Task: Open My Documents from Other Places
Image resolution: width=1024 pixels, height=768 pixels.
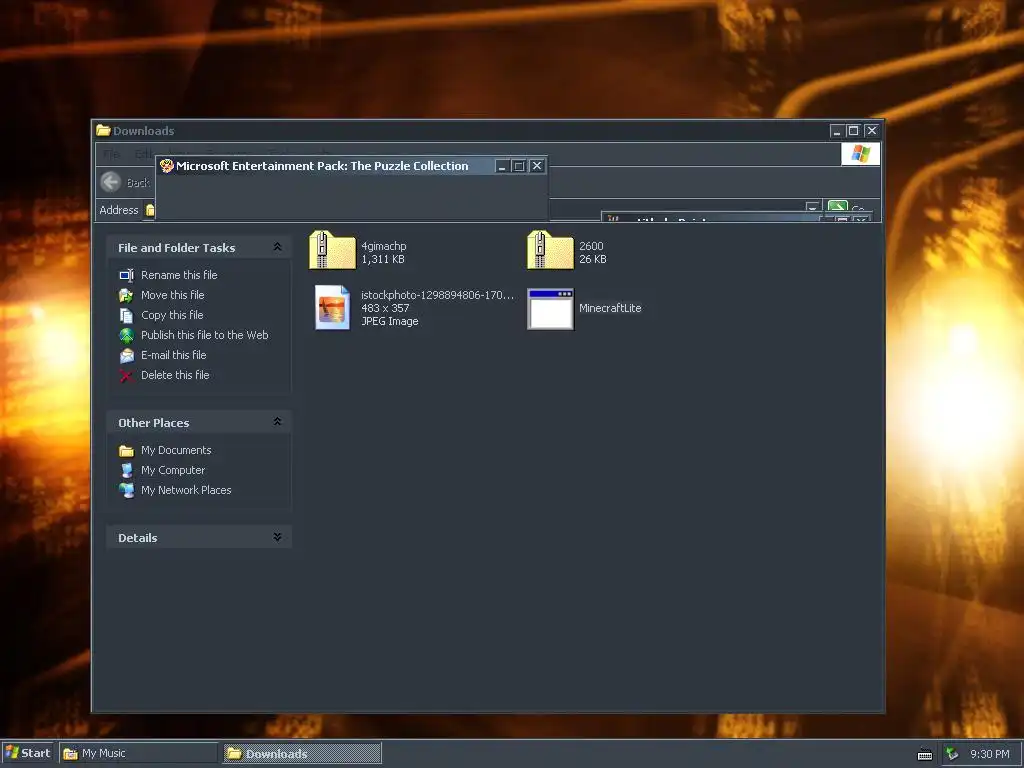Action: [x=176, y=451]
